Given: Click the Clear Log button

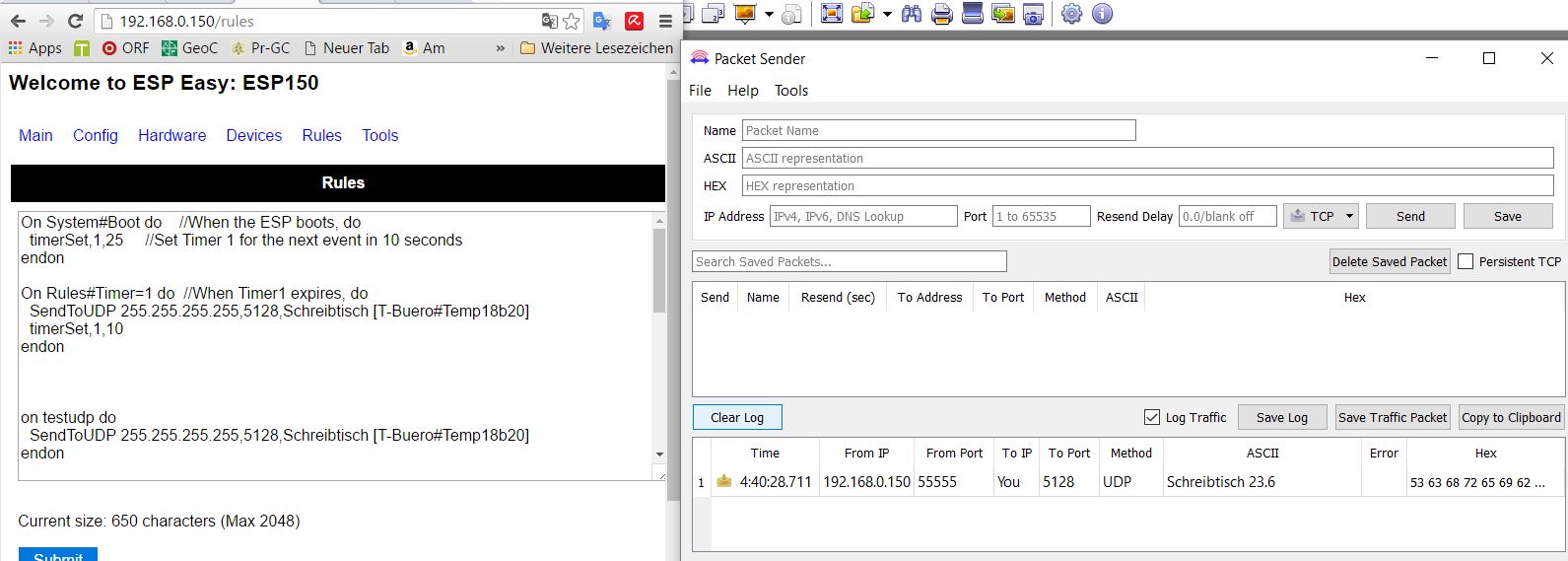Looking at the screenshot, I should click(737, 417).
